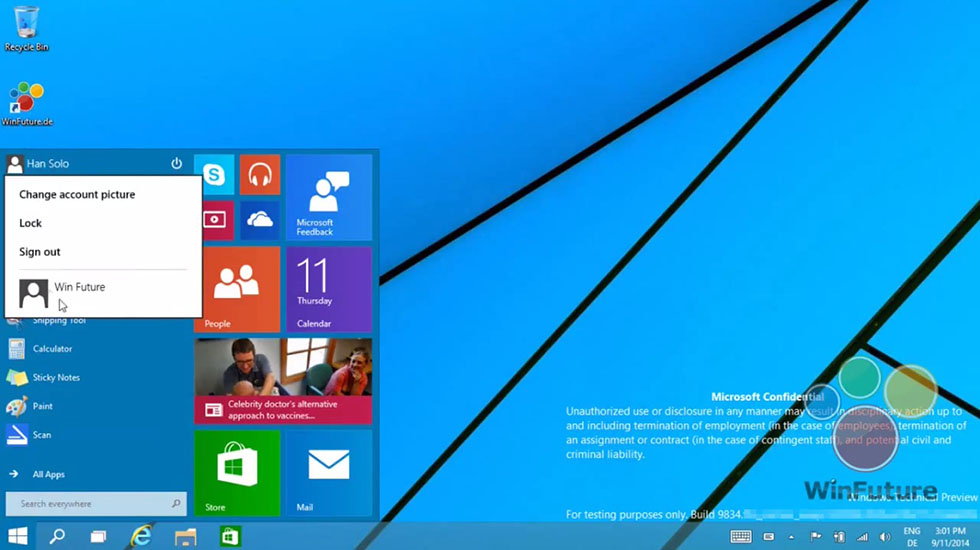Open Internet Explorer from the taskbar
The width and height of the screenshot is (980, 550).
(141, 536)
